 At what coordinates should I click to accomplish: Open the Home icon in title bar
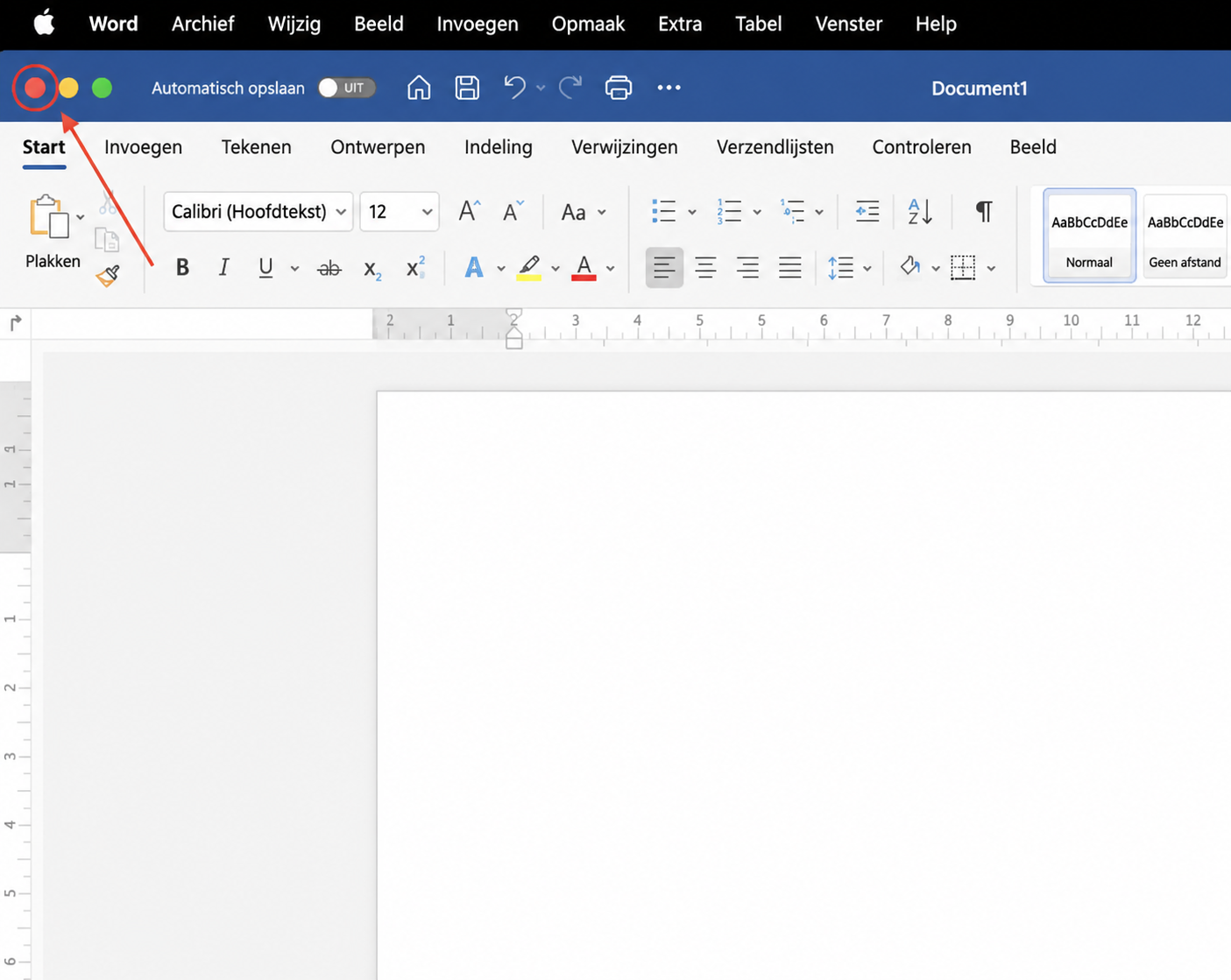419,88
